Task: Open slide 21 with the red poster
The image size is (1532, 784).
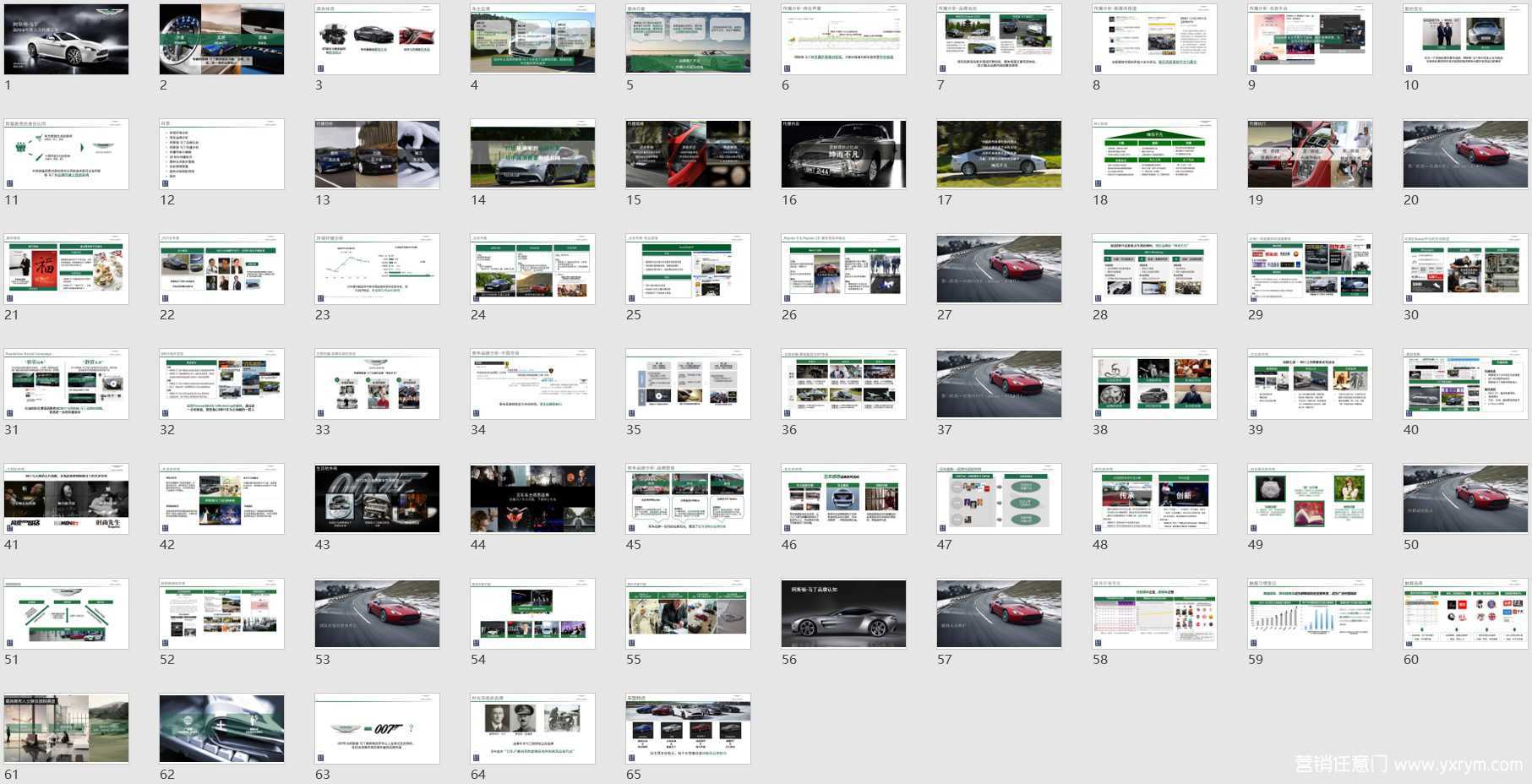Action: click(x=67, y=269)
